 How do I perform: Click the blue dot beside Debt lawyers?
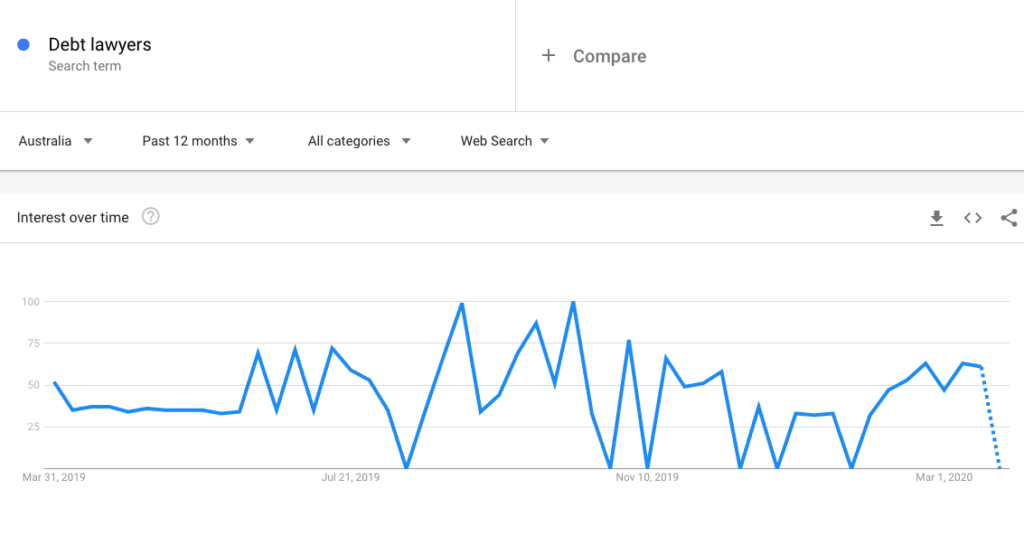24,44
